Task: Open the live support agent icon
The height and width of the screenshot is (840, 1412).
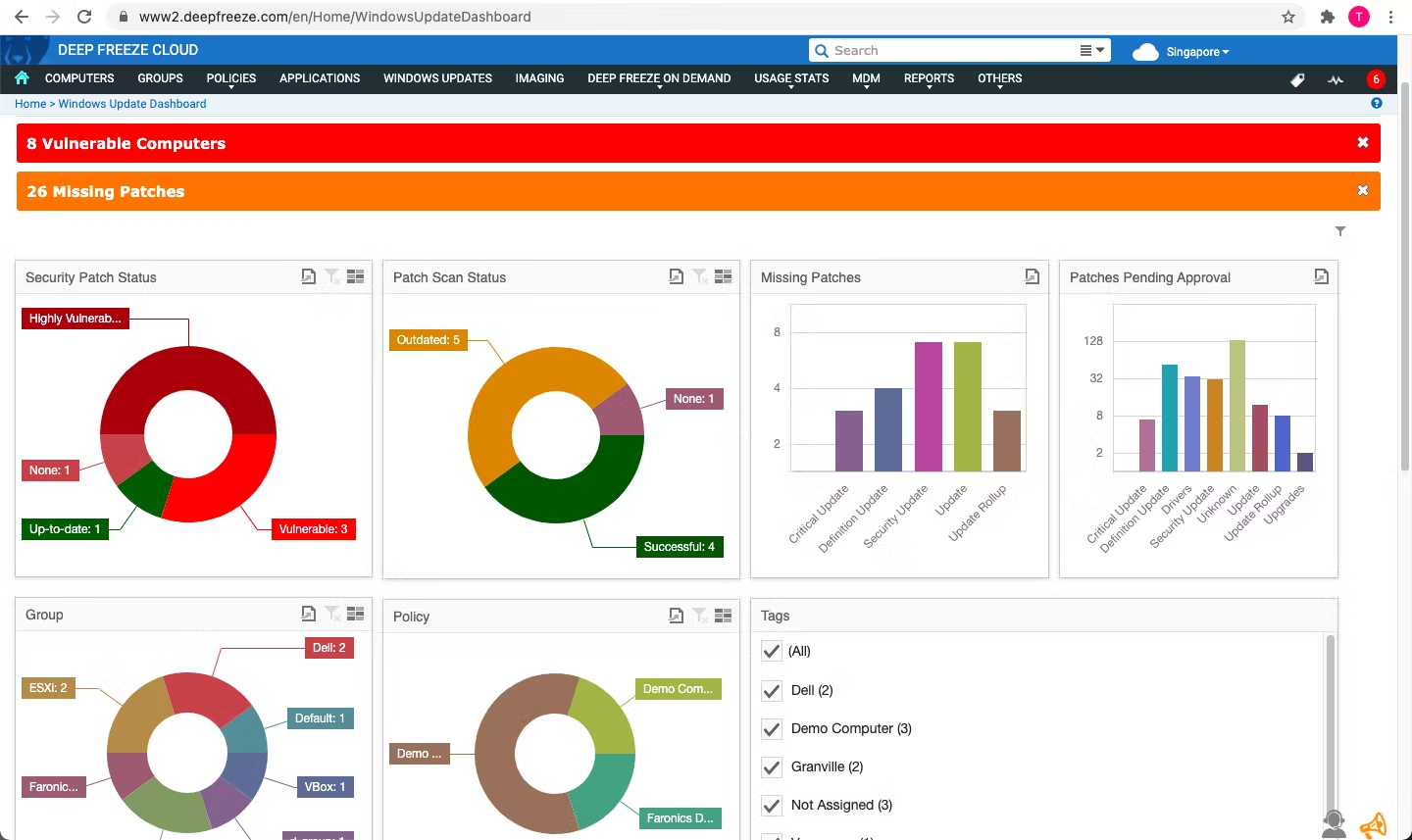Action: click(1334, 824)
